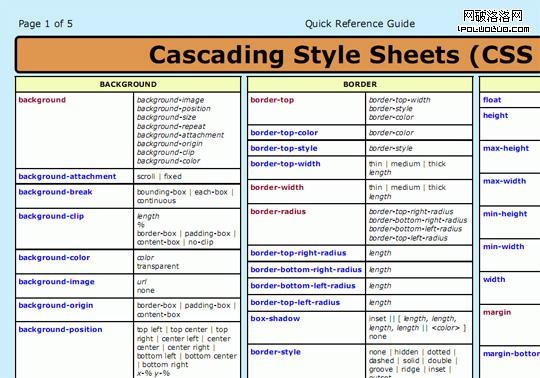Click the 'x-% y-%' value text
Viewport: 540px width, 378px height.
tap(153, 373)
